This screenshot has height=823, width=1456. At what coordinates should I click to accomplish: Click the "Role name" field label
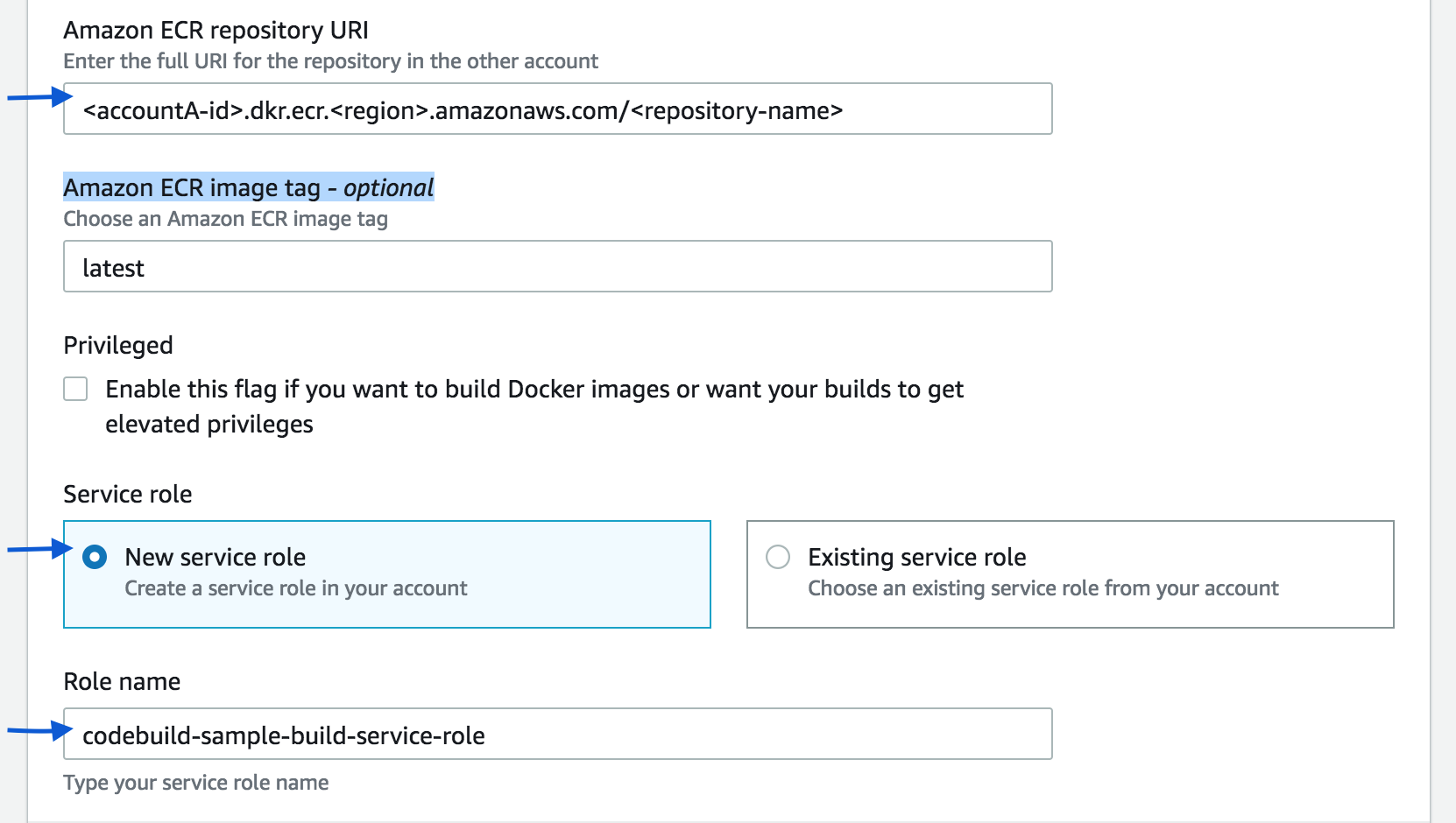click(x=122, y=682)
